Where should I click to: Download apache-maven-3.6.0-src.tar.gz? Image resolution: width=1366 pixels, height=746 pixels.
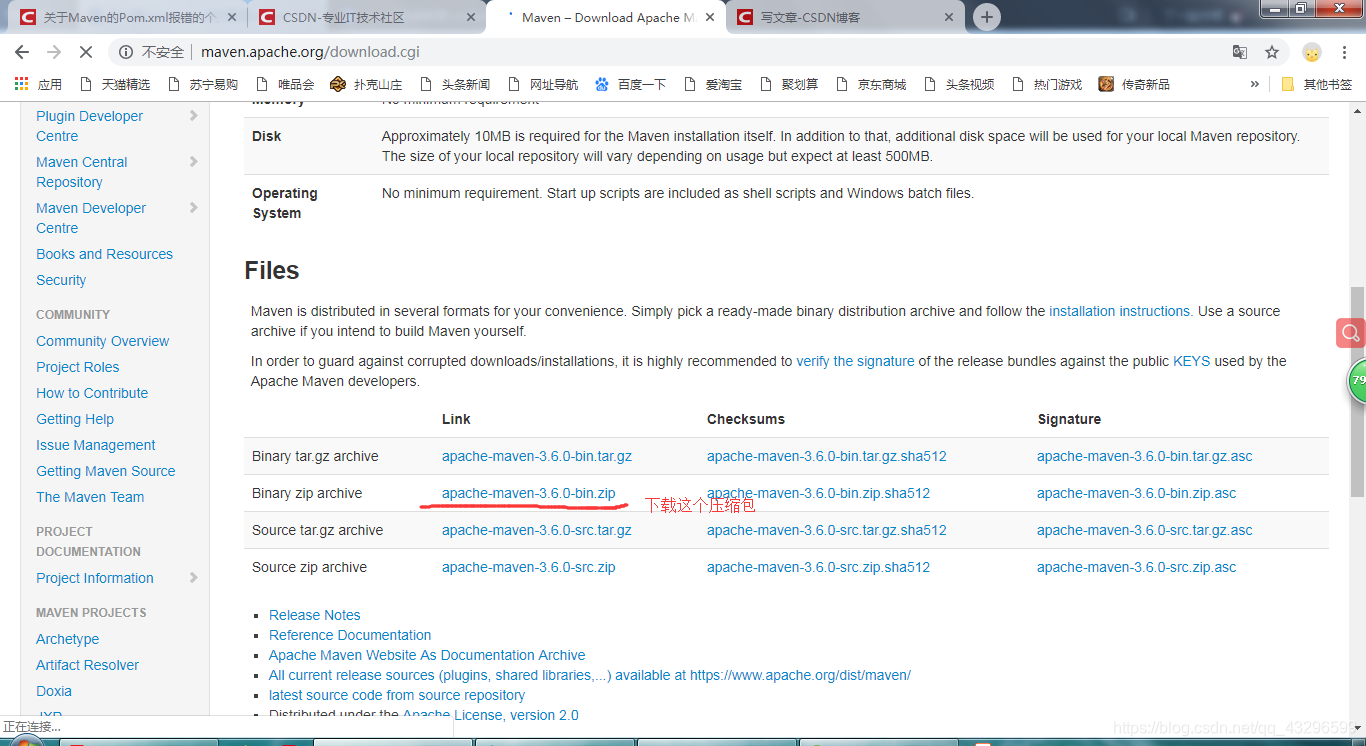point(536,530)
